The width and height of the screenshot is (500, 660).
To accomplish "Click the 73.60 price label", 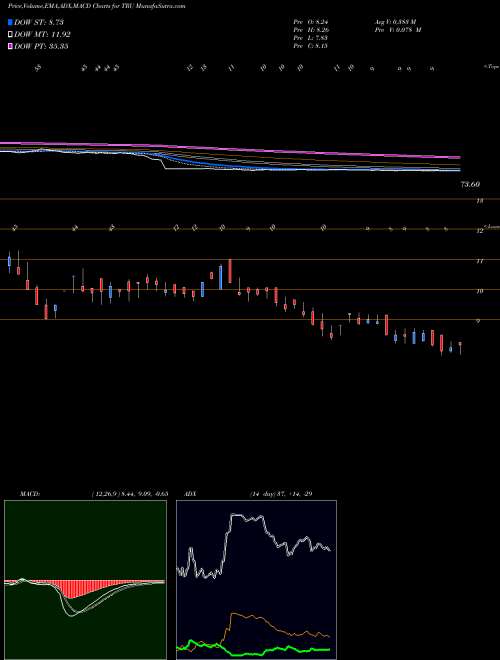I will [x=471, y=184].
